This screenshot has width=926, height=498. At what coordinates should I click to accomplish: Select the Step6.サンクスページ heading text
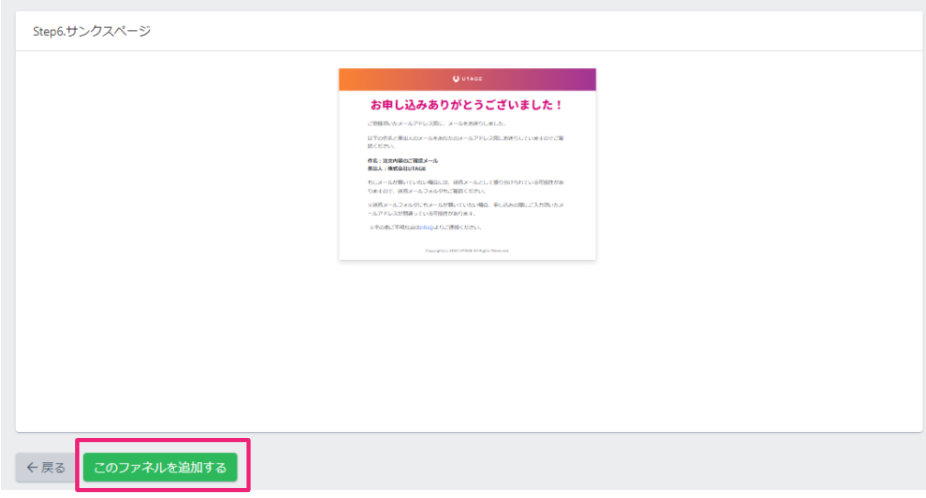tap(92, 31)
